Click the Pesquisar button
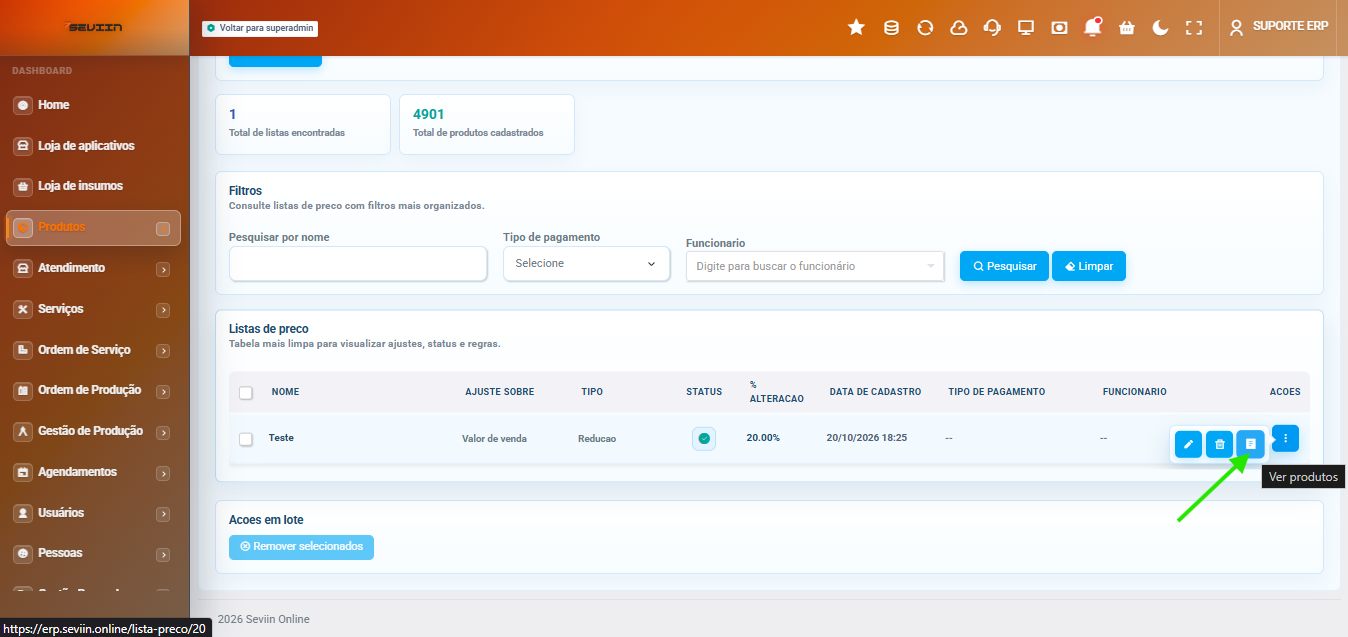 pyautogui.click(x=1004, y=266)
